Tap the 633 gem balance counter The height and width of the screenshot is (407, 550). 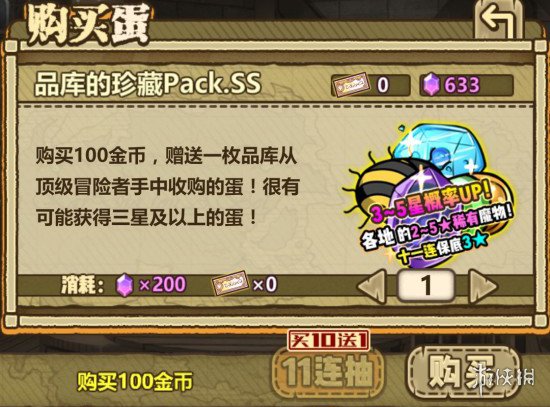[462, 85]
